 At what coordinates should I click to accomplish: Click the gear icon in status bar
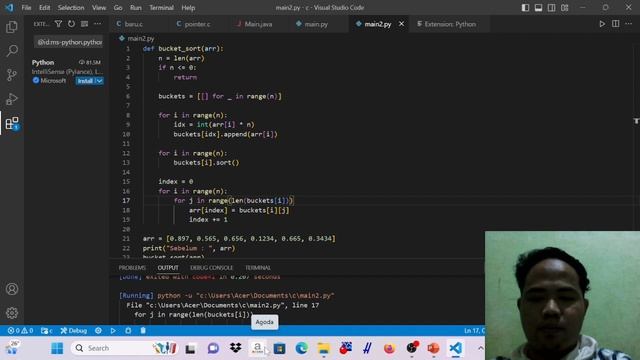[x=98, y=331]
